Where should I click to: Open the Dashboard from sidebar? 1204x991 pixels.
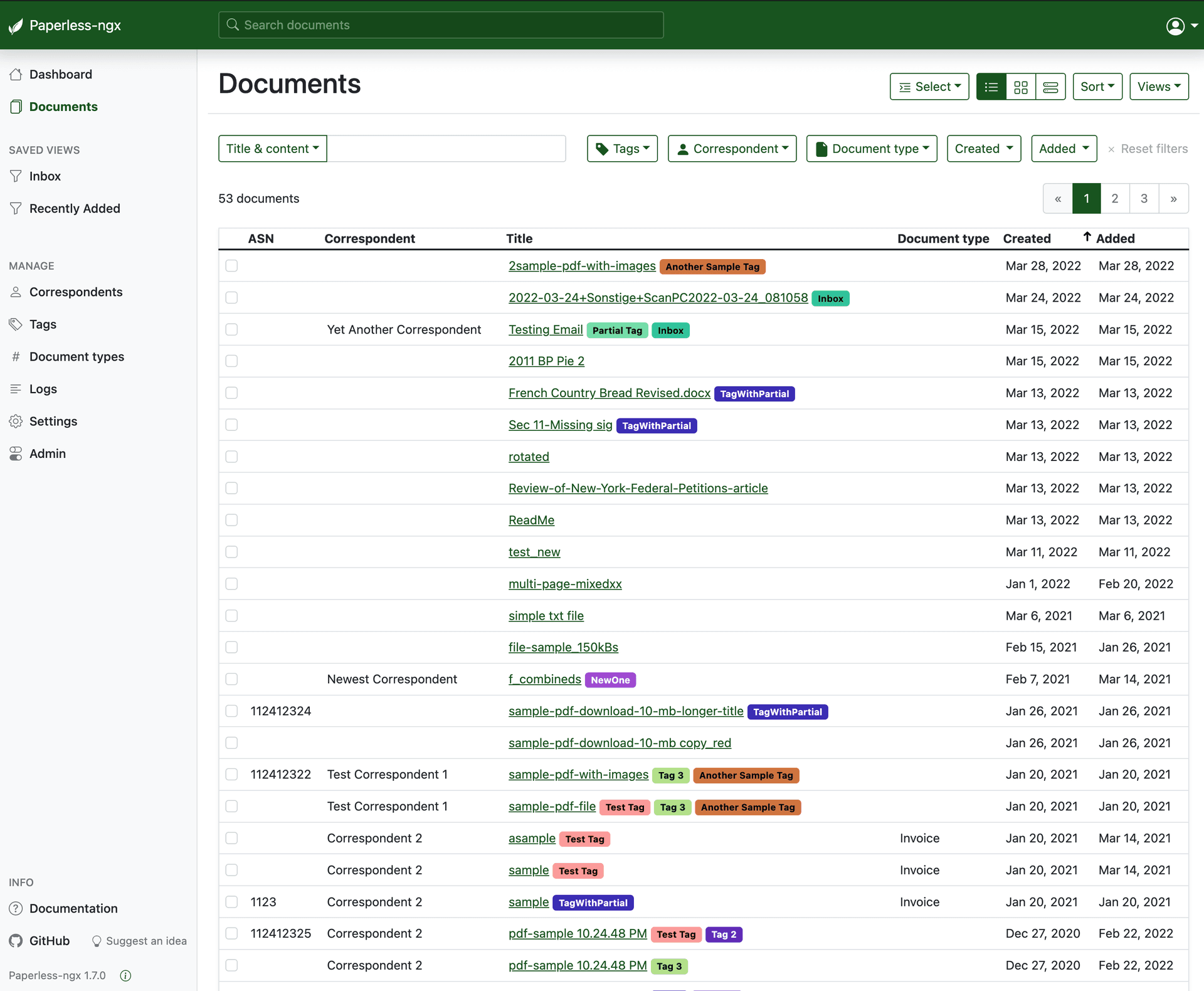pos(60,74)
